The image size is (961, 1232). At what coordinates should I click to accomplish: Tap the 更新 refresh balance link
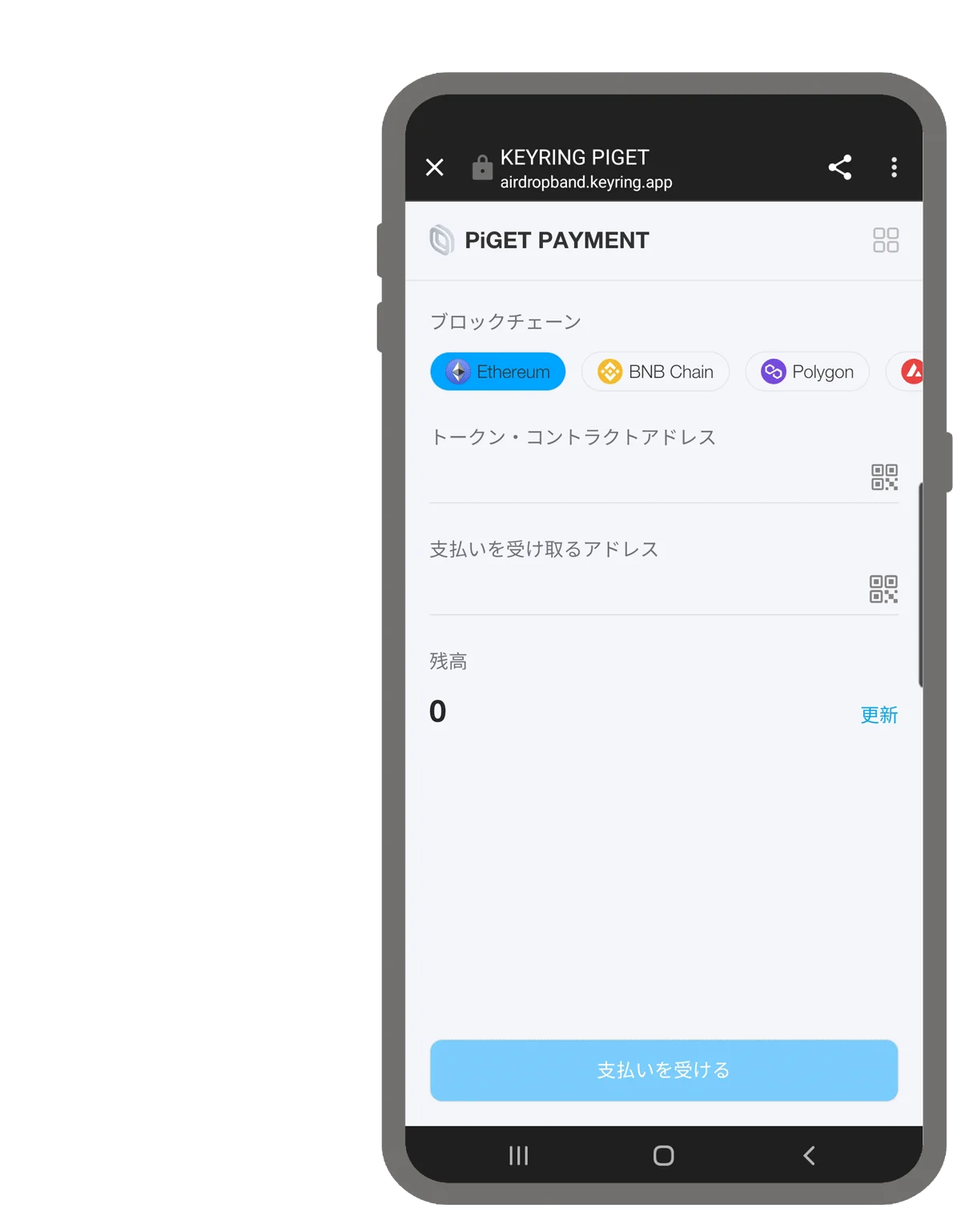point(879,715)
